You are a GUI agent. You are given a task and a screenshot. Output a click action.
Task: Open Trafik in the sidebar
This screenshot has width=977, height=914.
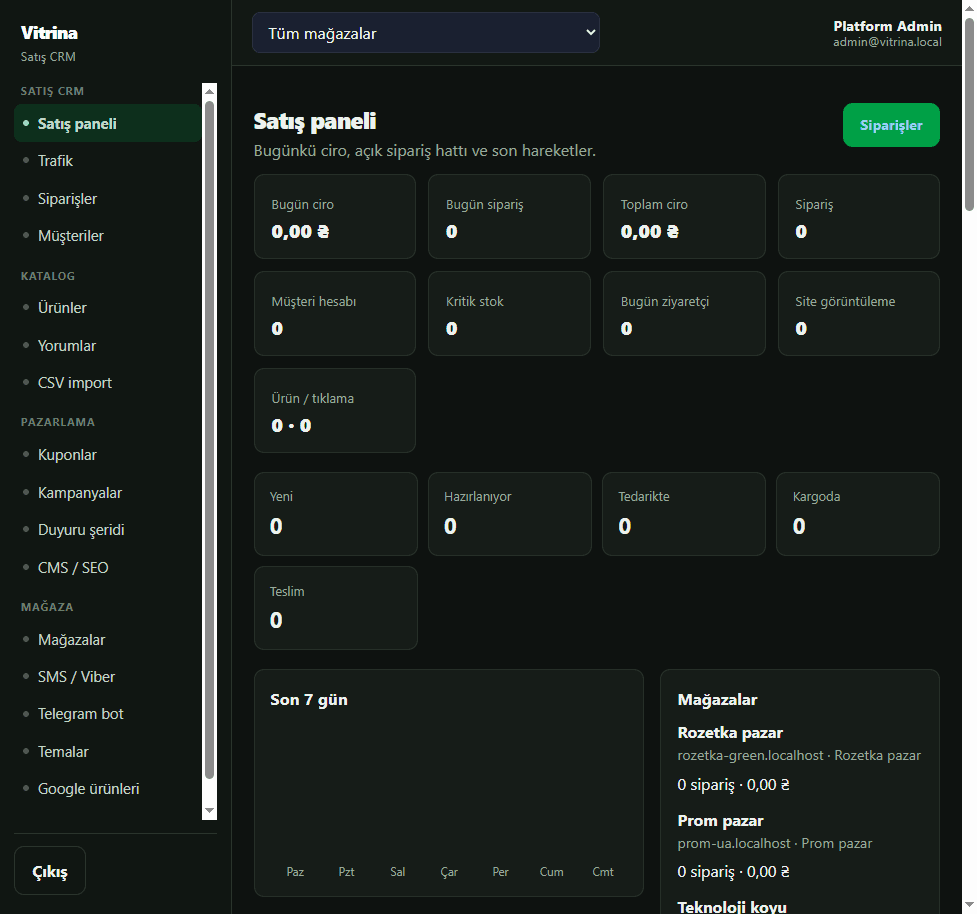[x=107, y=161]
